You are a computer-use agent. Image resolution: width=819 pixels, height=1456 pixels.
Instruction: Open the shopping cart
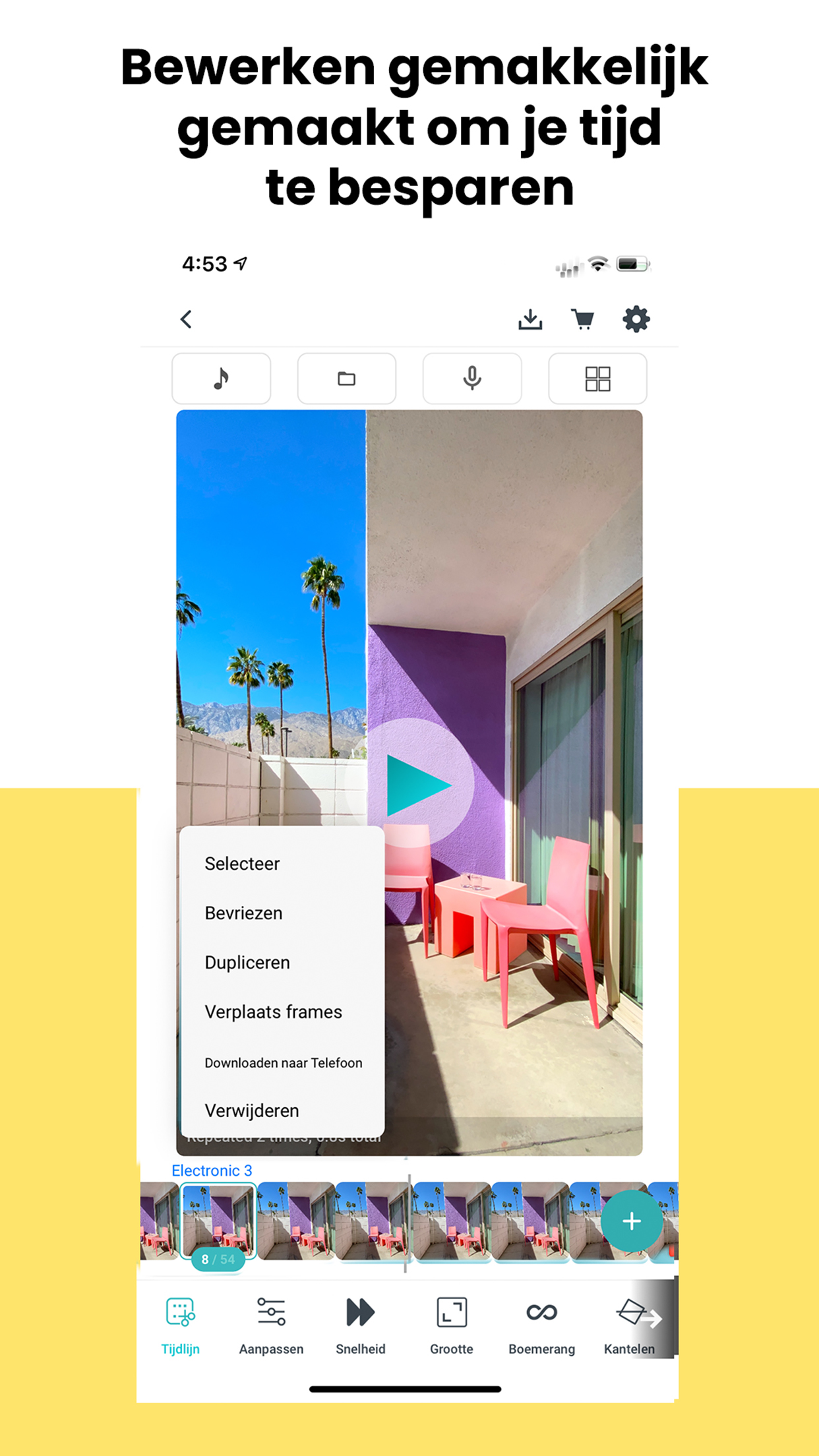tap(582, 319)
